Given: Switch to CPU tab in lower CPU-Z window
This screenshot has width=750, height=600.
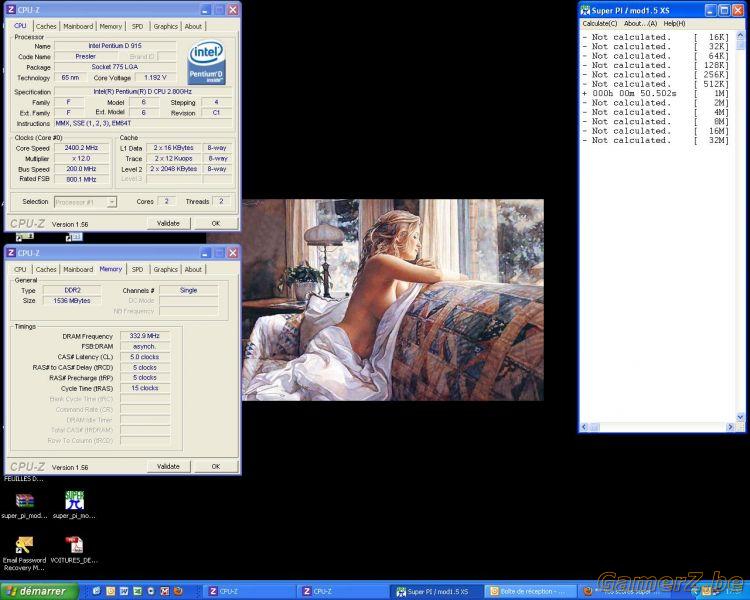Looking at the screenshot, I should (x=20, y=269).
